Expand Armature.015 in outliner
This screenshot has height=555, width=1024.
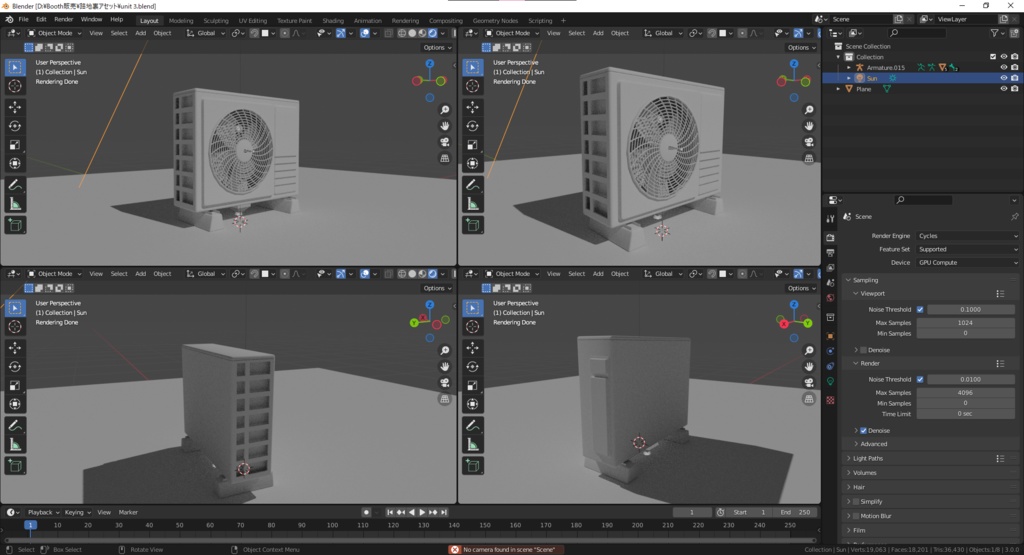(849, 67)
